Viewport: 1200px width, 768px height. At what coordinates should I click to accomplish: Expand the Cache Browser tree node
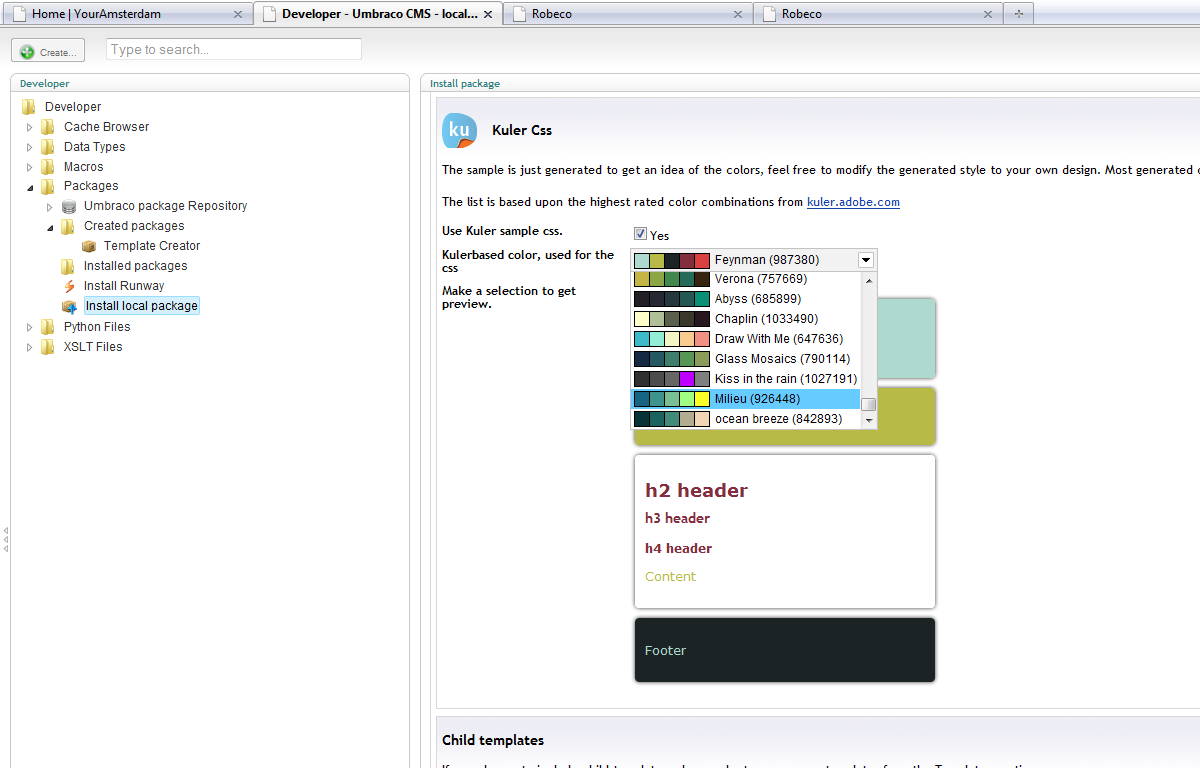click(x=30, y=127)
